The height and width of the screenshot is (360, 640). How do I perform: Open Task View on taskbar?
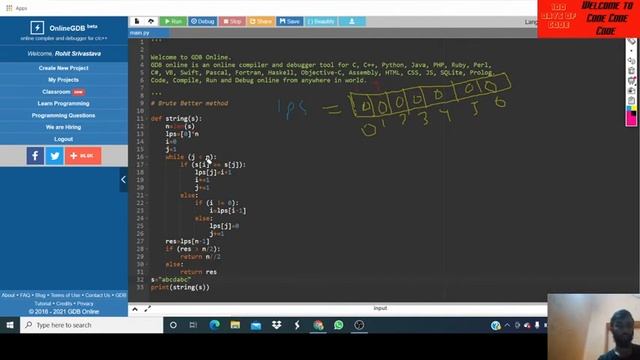pyautogui.click(x=193, y=325)
